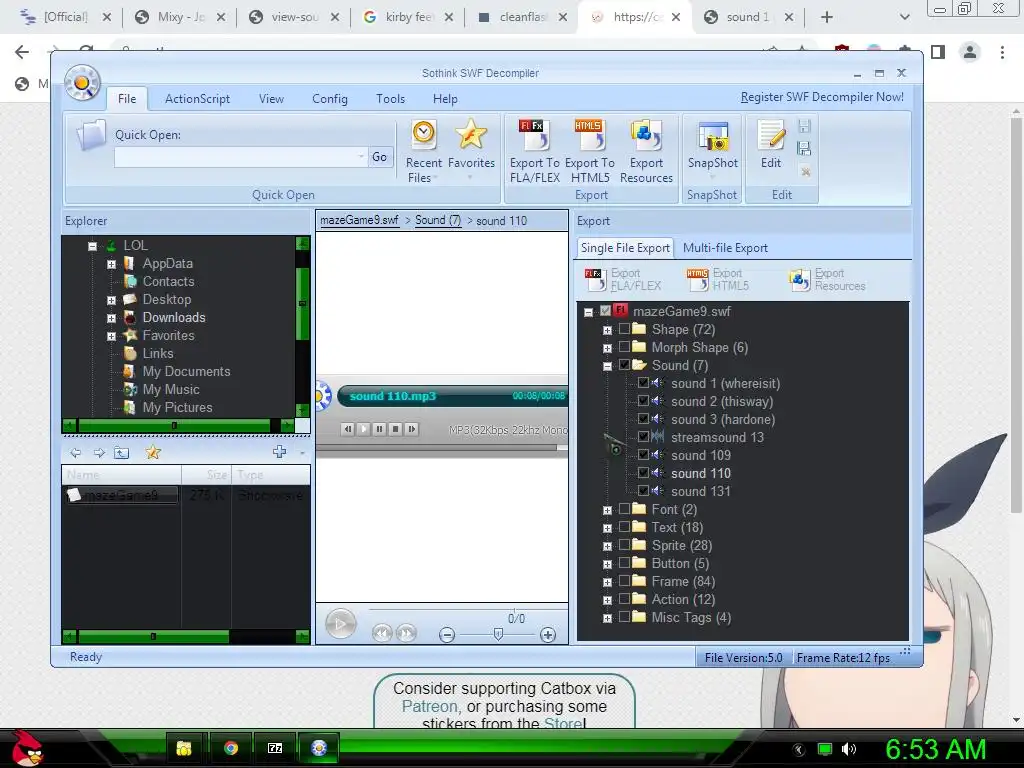Click Export To FLA/FLEX ribbon icon
1024x768 pixels.
coord(534,135)
